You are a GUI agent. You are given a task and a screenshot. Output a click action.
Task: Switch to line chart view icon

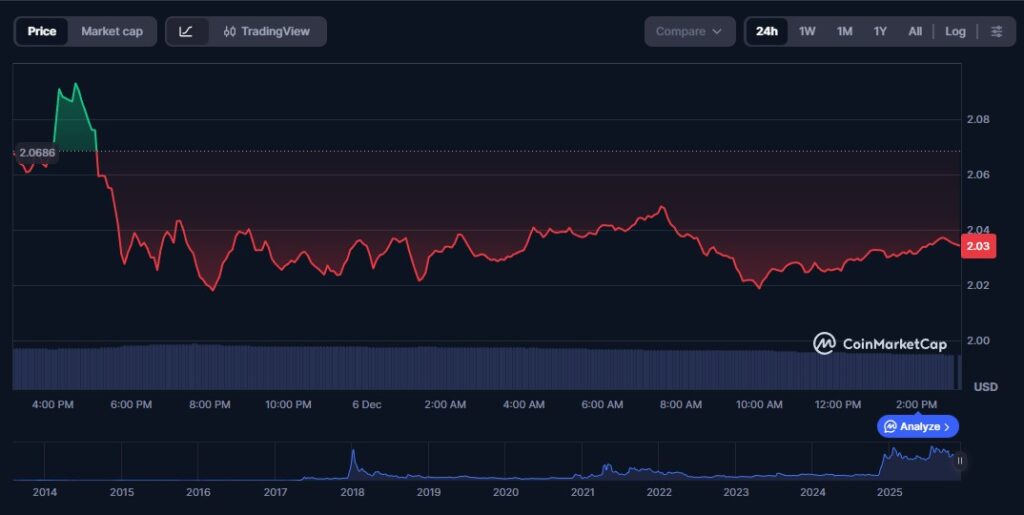pos(186,31)
